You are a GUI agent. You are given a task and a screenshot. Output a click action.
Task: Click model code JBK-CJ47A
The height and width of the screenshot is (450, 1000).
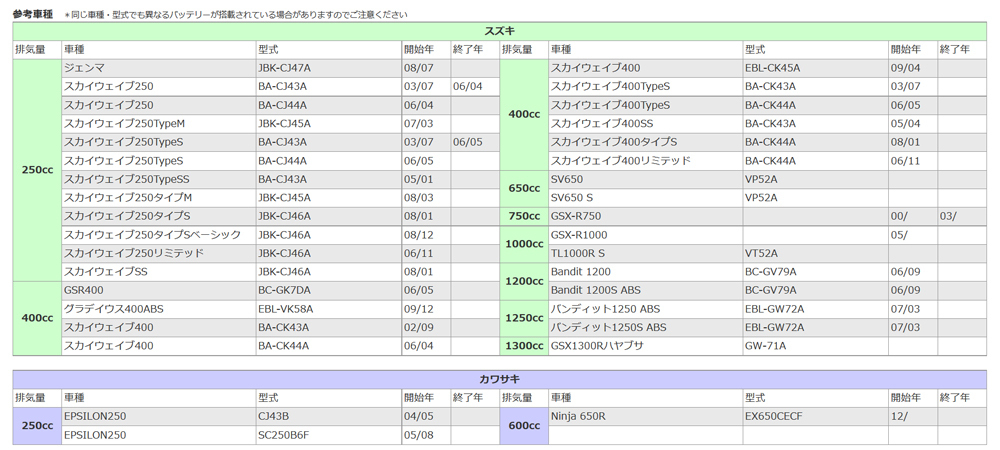click(284, 68)
